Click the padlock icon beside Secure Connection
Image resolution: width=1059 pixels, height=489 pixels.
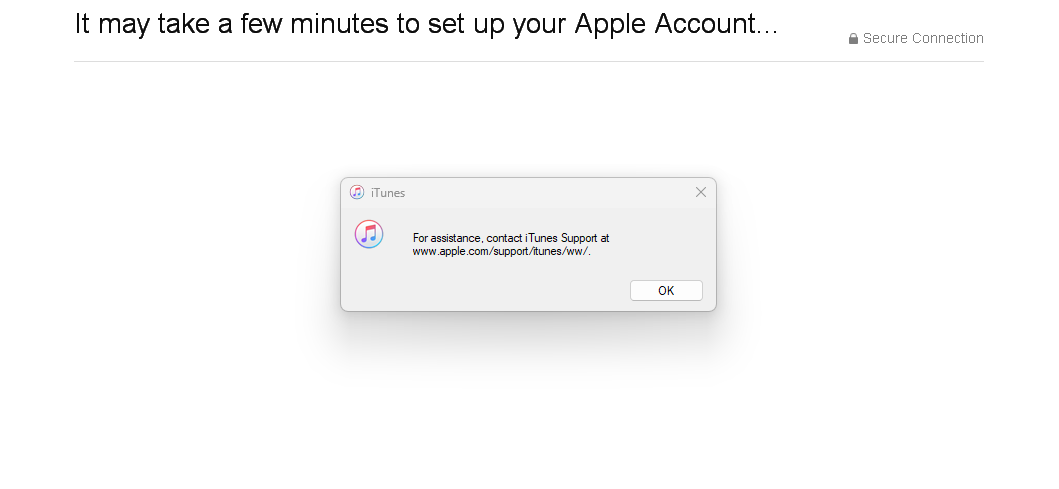click(x=853, y=39)
